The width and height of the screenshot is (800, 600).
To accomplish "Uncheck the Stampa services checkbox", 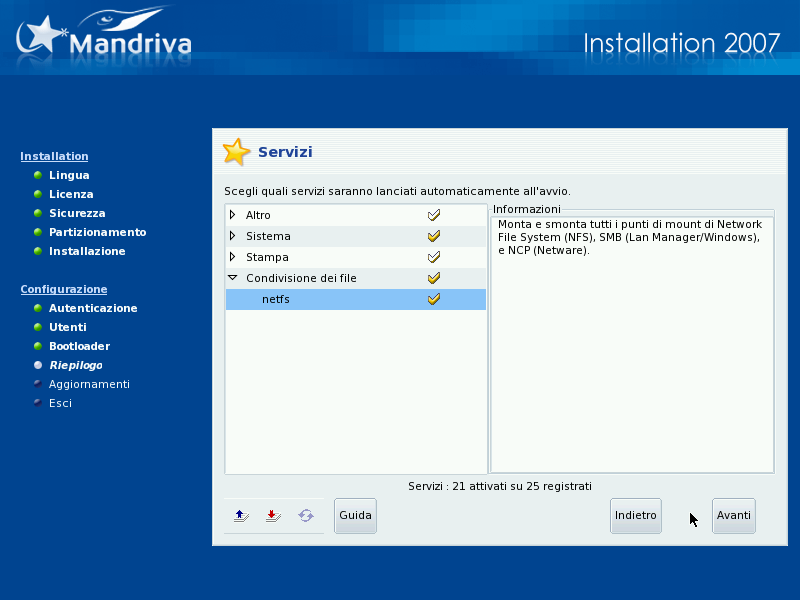I will pyautogui.click(x=434, y=257).
